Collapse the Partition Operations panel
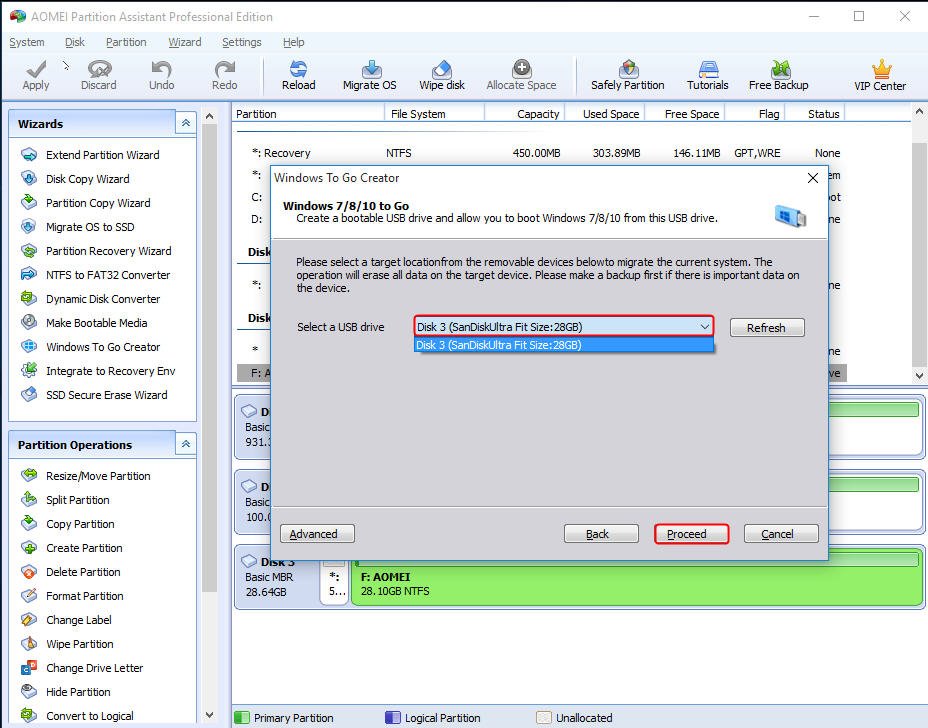Viewport: 928px width, 728px height. click(186, 444)
